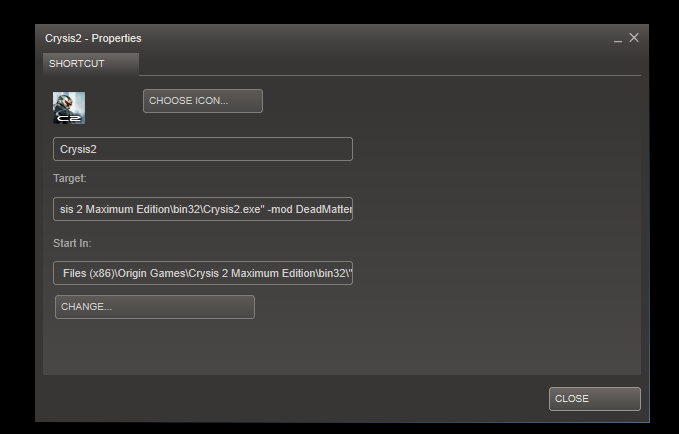
Task: Click the Start In: label
Action: coord(72,243)
